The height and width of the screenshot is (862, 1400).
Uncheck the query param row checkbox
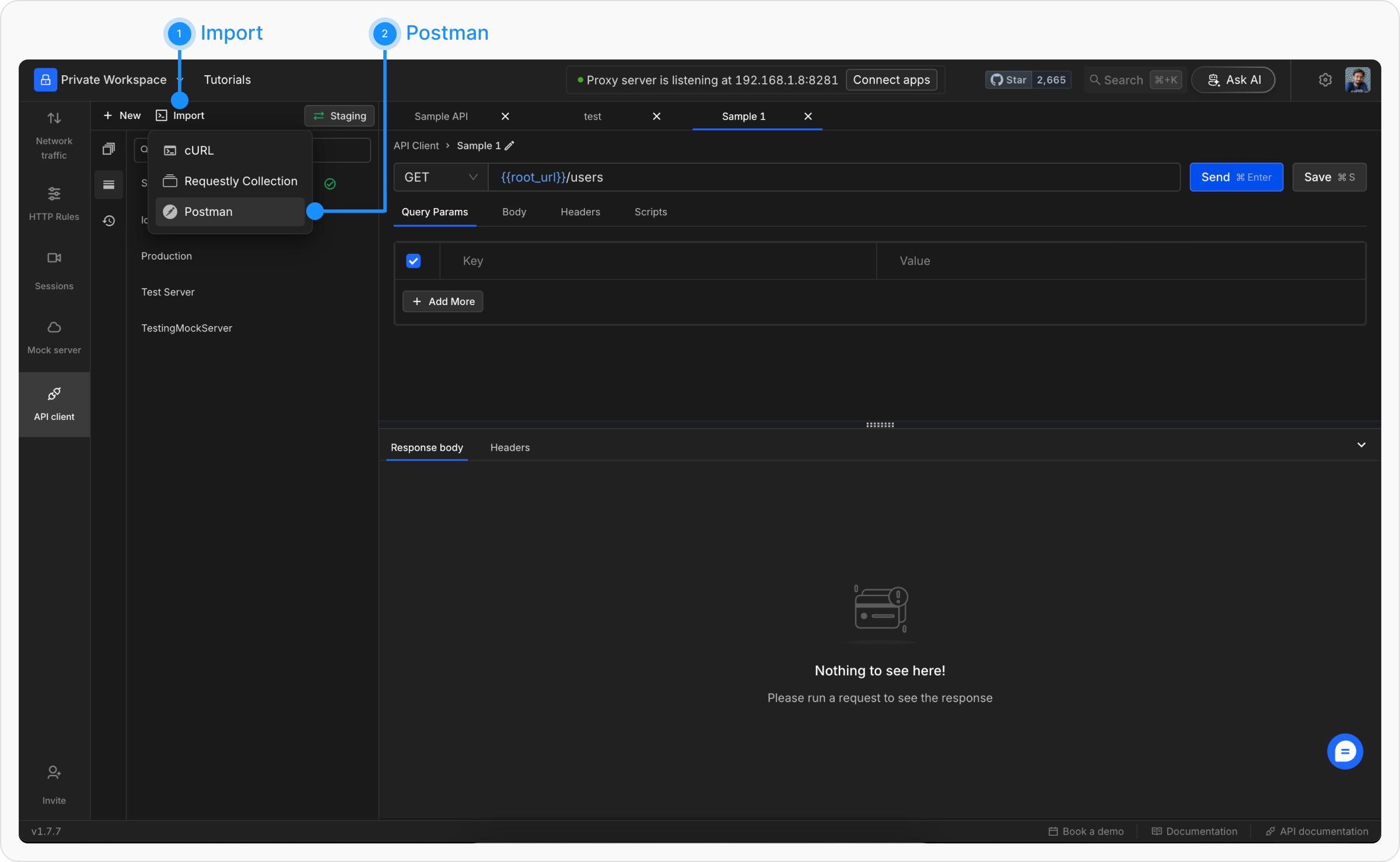[413, 261]
